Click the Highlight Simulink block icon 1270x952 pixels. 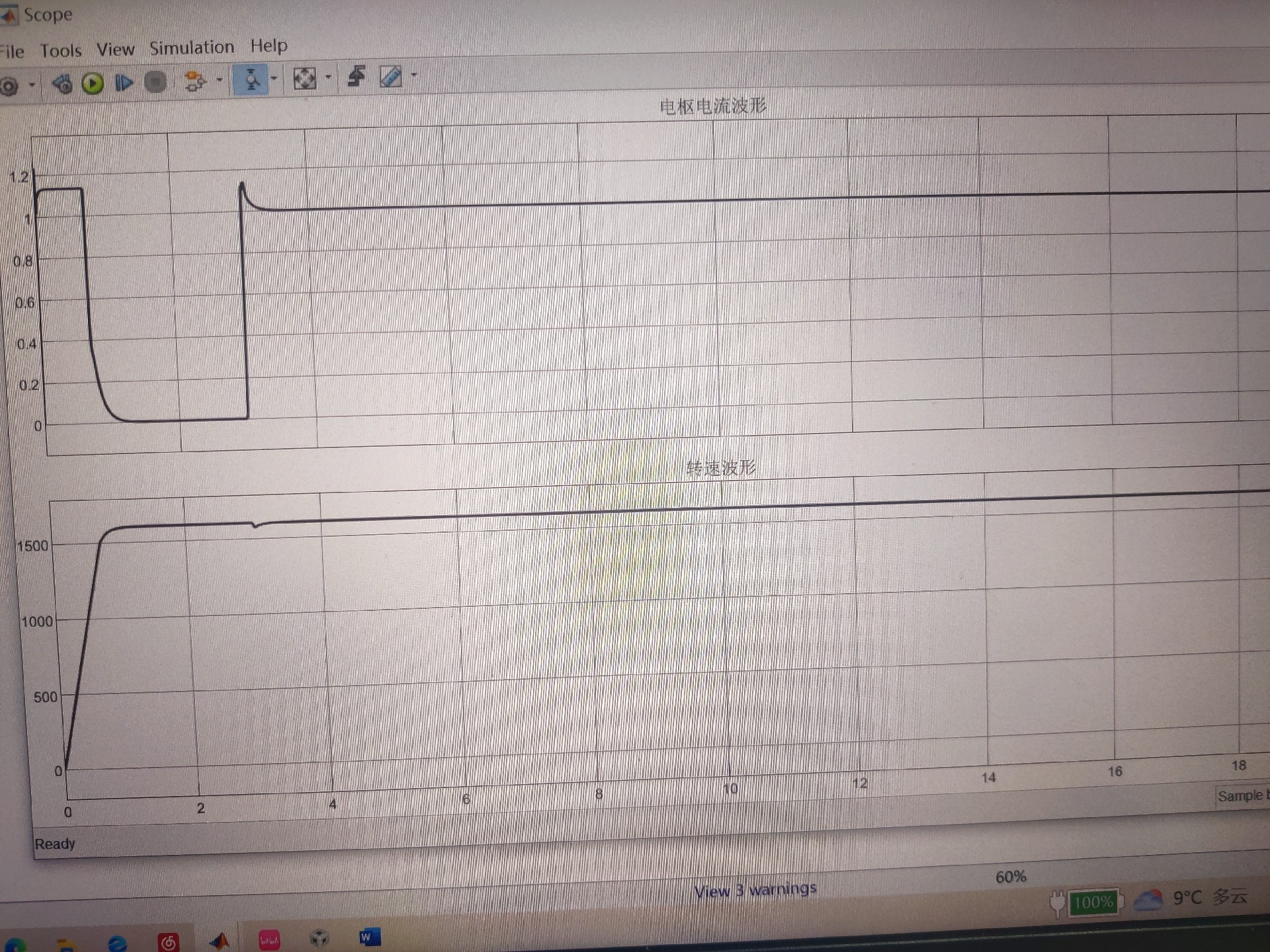(194, 81)
